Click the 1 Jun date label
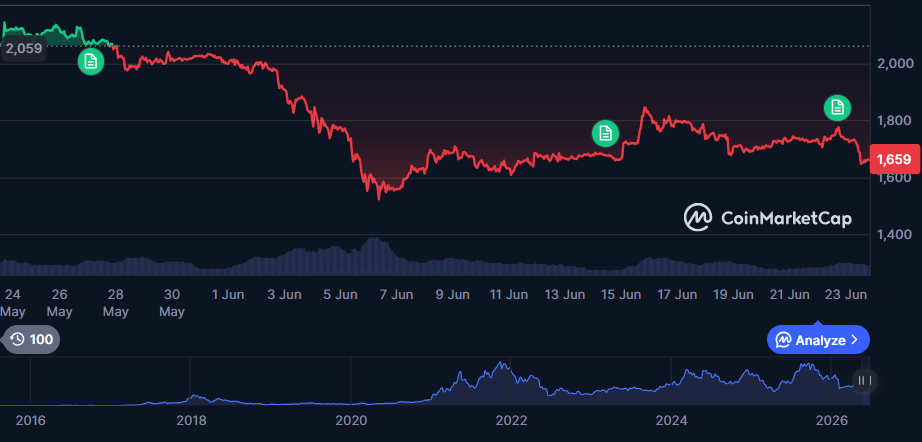 [228, 295]
